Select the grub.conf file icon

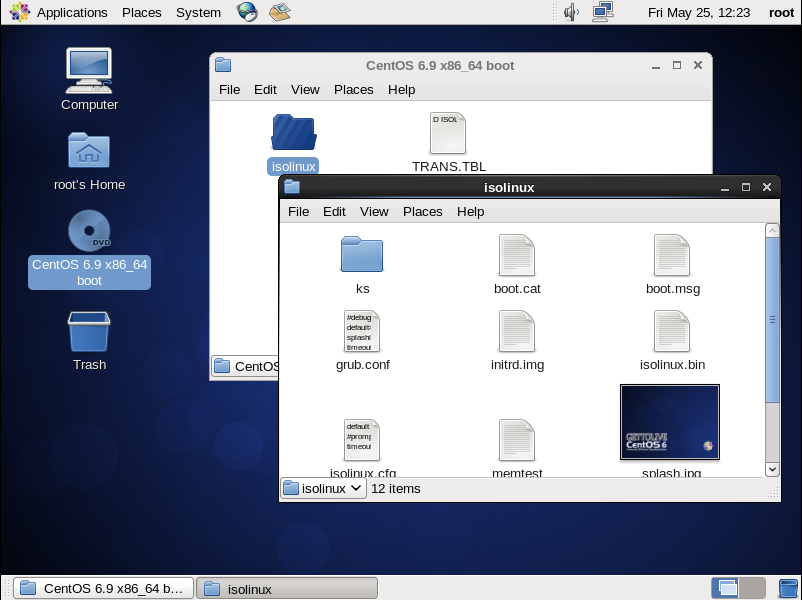point(362,331)
